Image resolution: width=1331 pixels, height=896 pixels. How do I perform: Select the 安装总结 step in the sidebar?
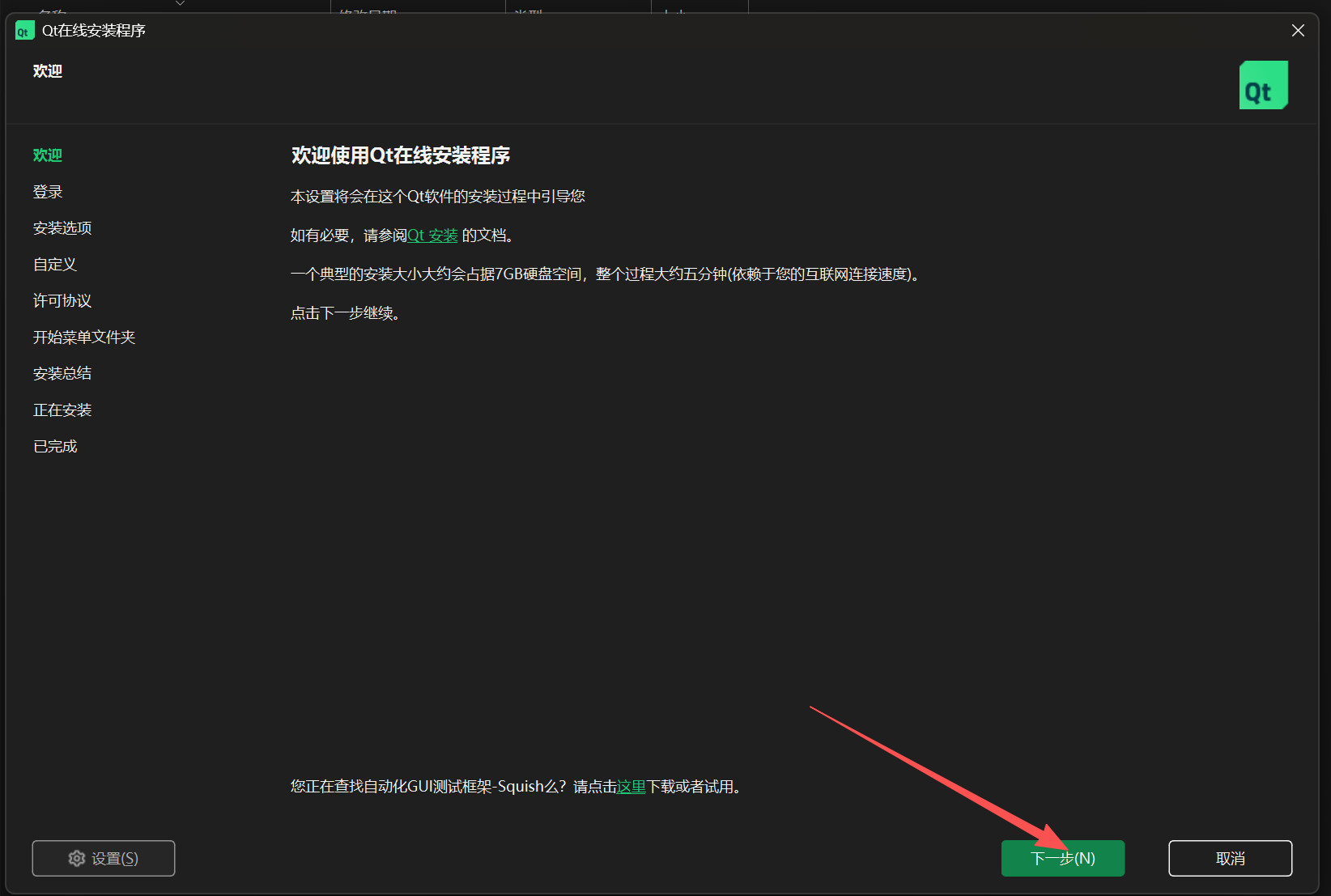click(x=62, y=372)
